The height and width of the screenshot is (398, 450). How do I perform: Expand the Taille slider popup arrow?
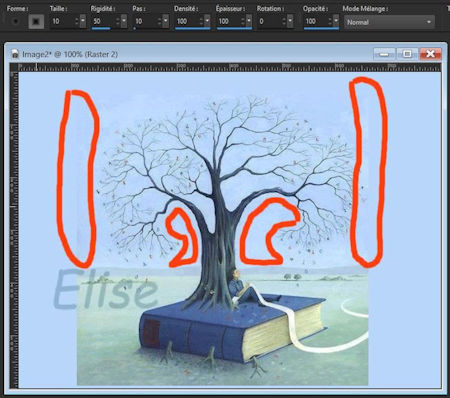coord(83,21)
